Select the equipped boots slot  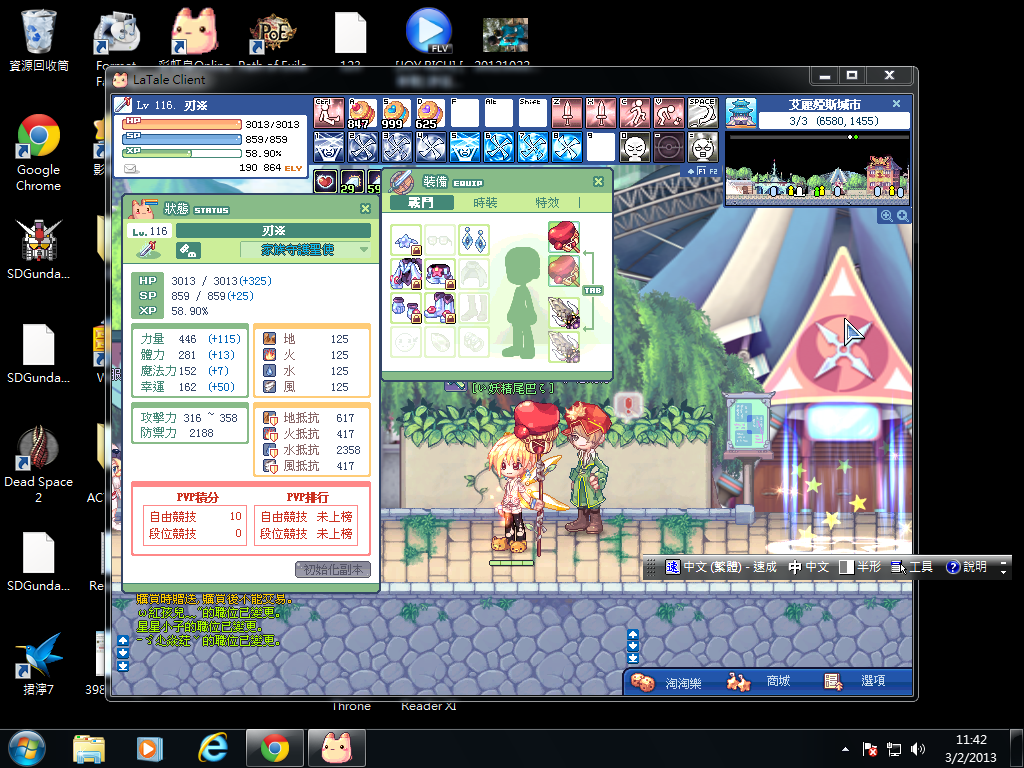click(440, 308)
